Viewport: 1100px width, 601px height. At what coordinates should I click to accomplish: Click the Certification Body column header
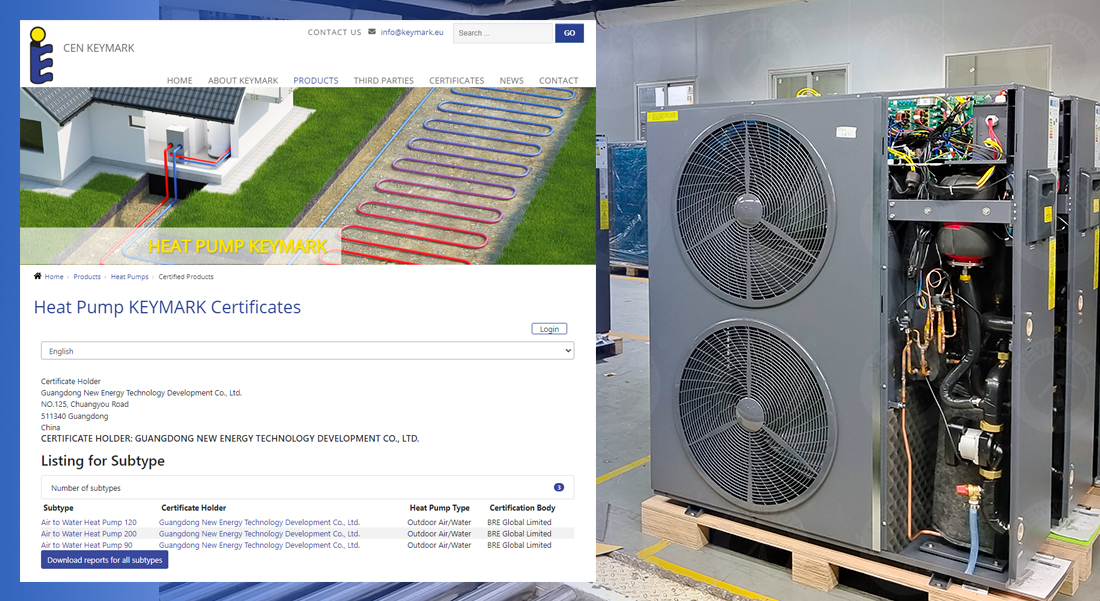522,508
